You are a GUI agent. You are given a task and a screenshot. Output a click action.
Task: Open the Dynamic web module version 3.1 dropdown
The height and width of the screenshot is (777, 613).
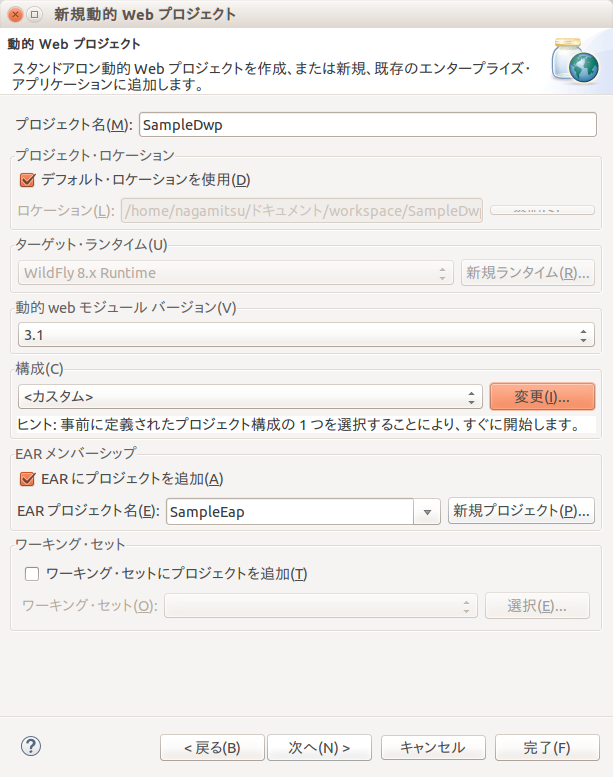[306, 335]
